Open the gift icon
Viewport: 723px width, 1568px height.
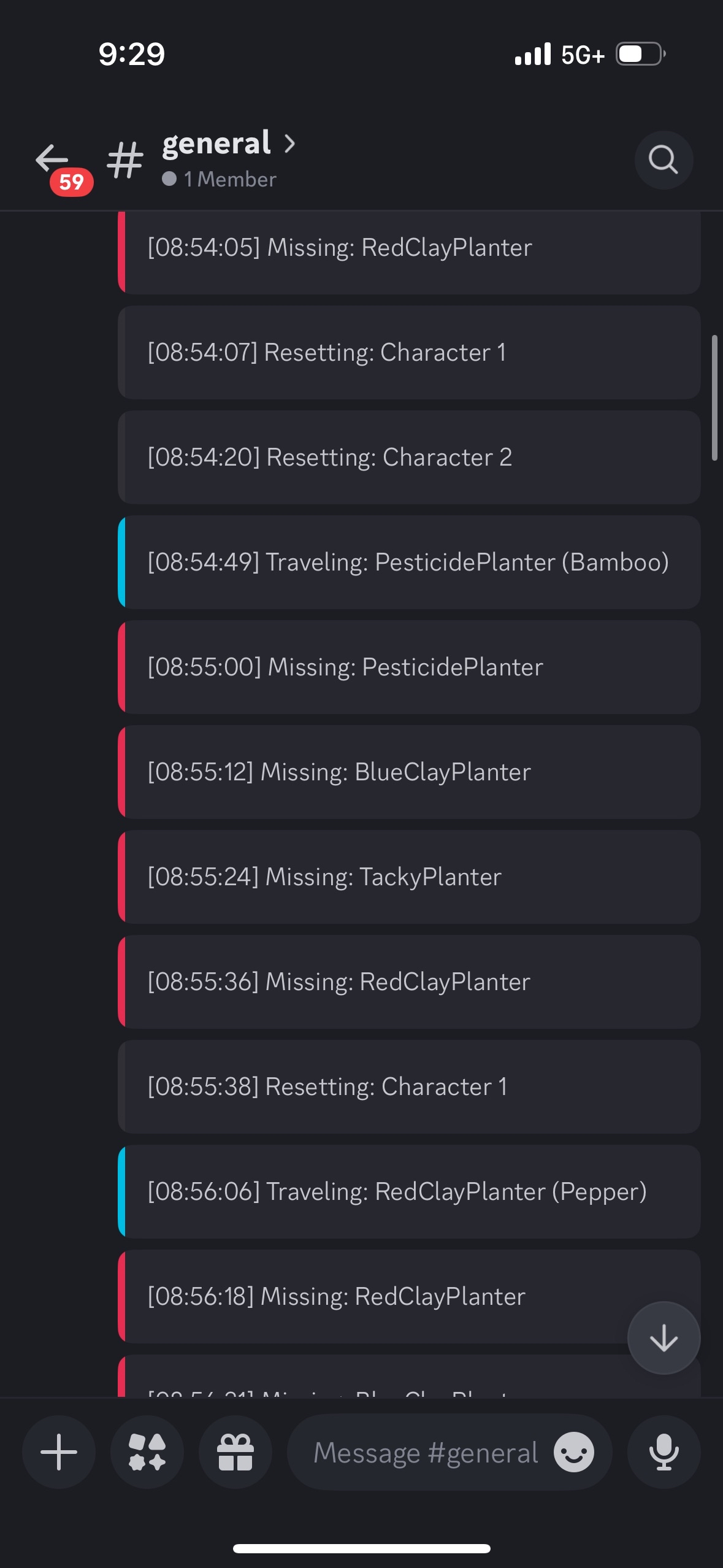pos(235,1452)
